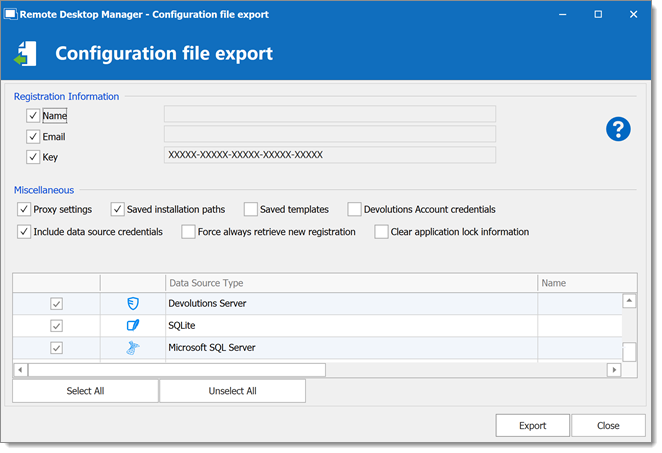The width and height of the screenshot is (662, 453).
Task: Click the Export button
Action: [532, 426]
